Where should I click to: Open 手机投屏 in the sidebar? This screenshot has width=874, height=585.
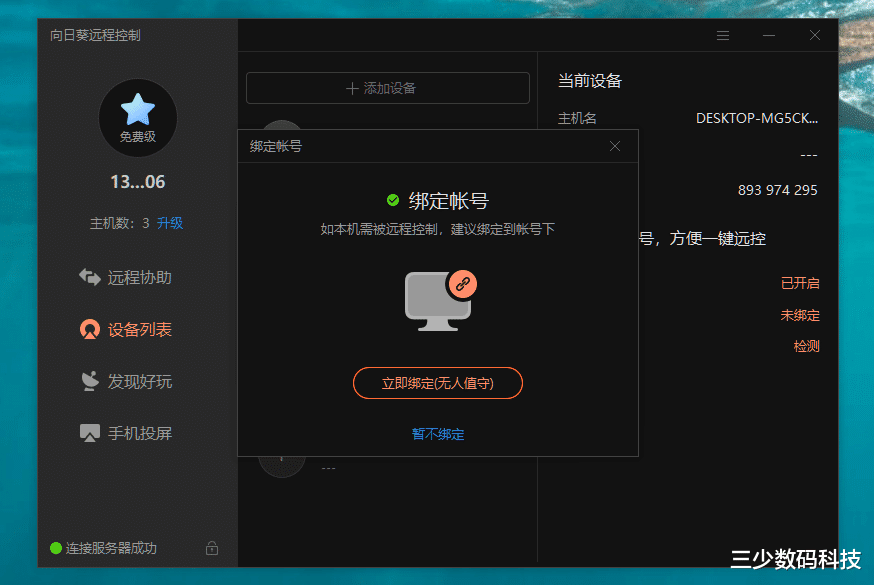pyautogui.click(x=128, y=433)
